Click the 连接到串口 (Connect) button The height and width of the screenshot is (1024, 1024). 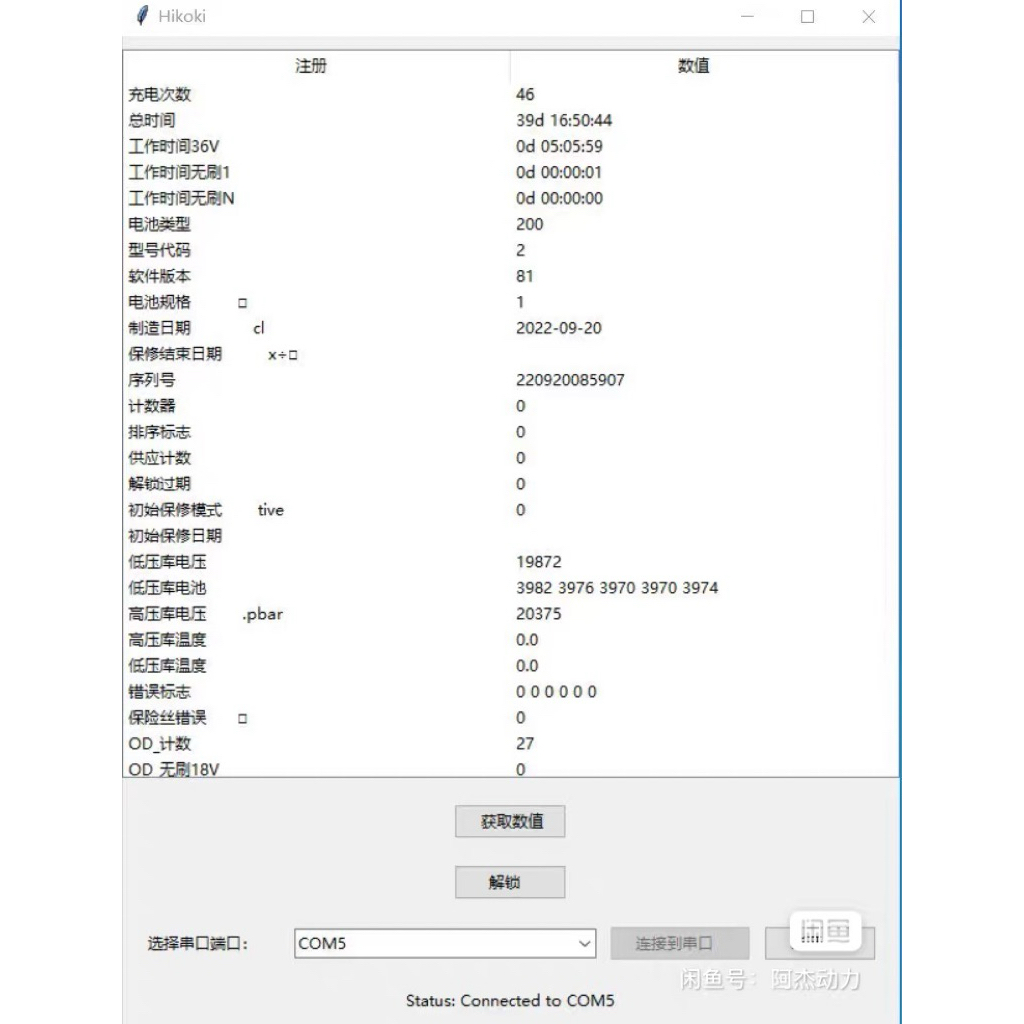(x=680, y=942)
